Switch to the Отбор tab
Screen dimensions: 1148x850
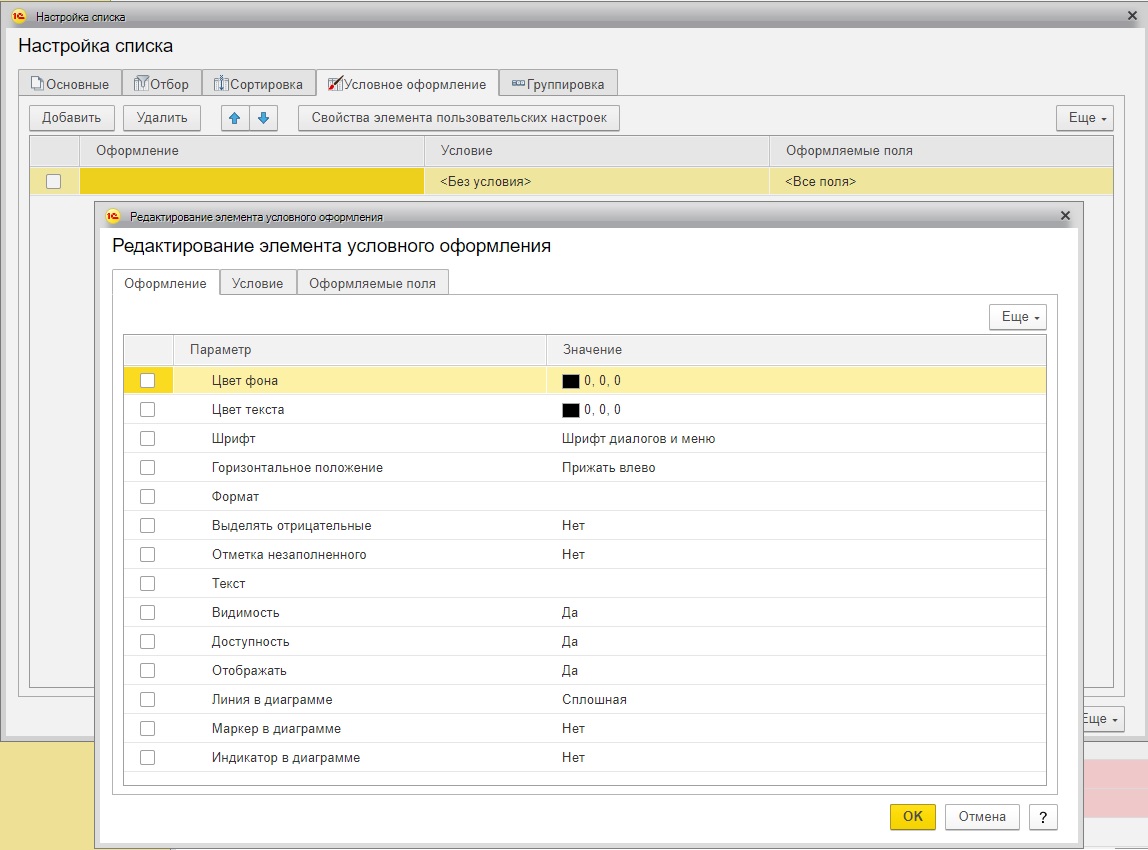click(x=161, y=84)
